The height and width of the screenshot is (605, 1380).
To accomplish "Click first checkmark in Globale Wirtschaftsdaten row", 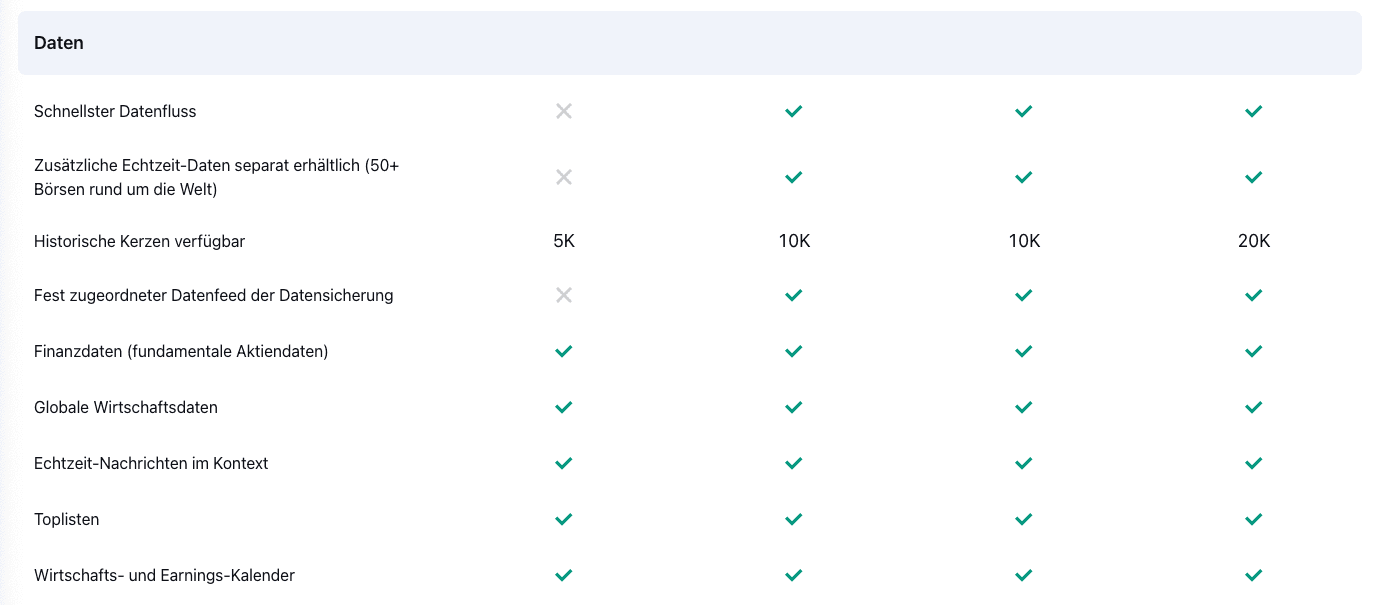I will coord(564,407).
